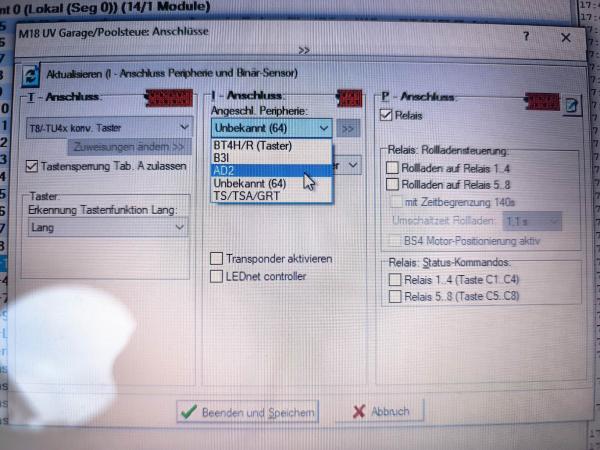Collapse the Angeschl. Peripherie Unbekannt (64) dropdown
This screenshot has height=450, width=600.
[x=322, y=128]
